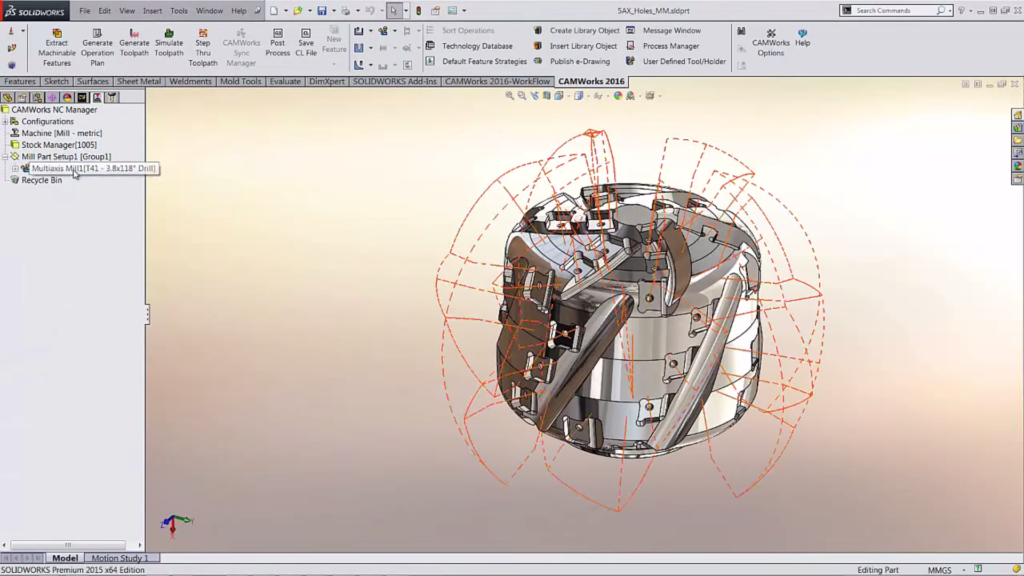Click Insert Library Object

click(575, 46)
